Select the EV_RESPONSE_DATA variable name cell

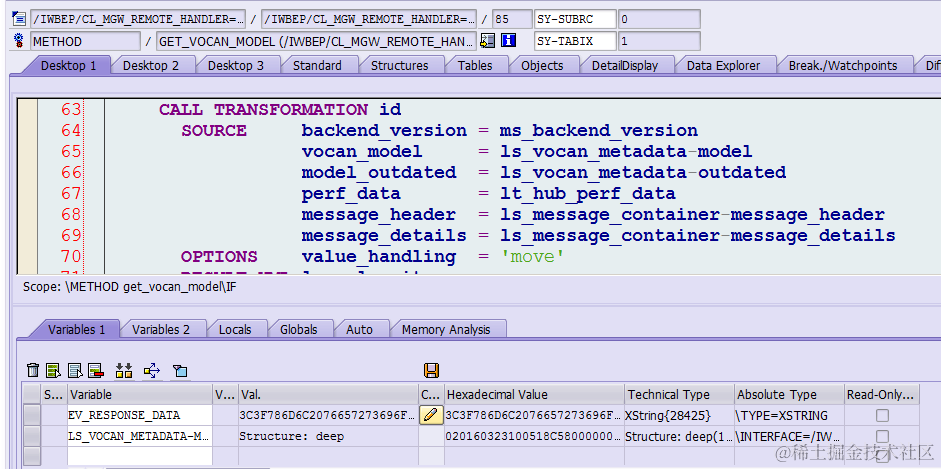click(x=140, y=415)
